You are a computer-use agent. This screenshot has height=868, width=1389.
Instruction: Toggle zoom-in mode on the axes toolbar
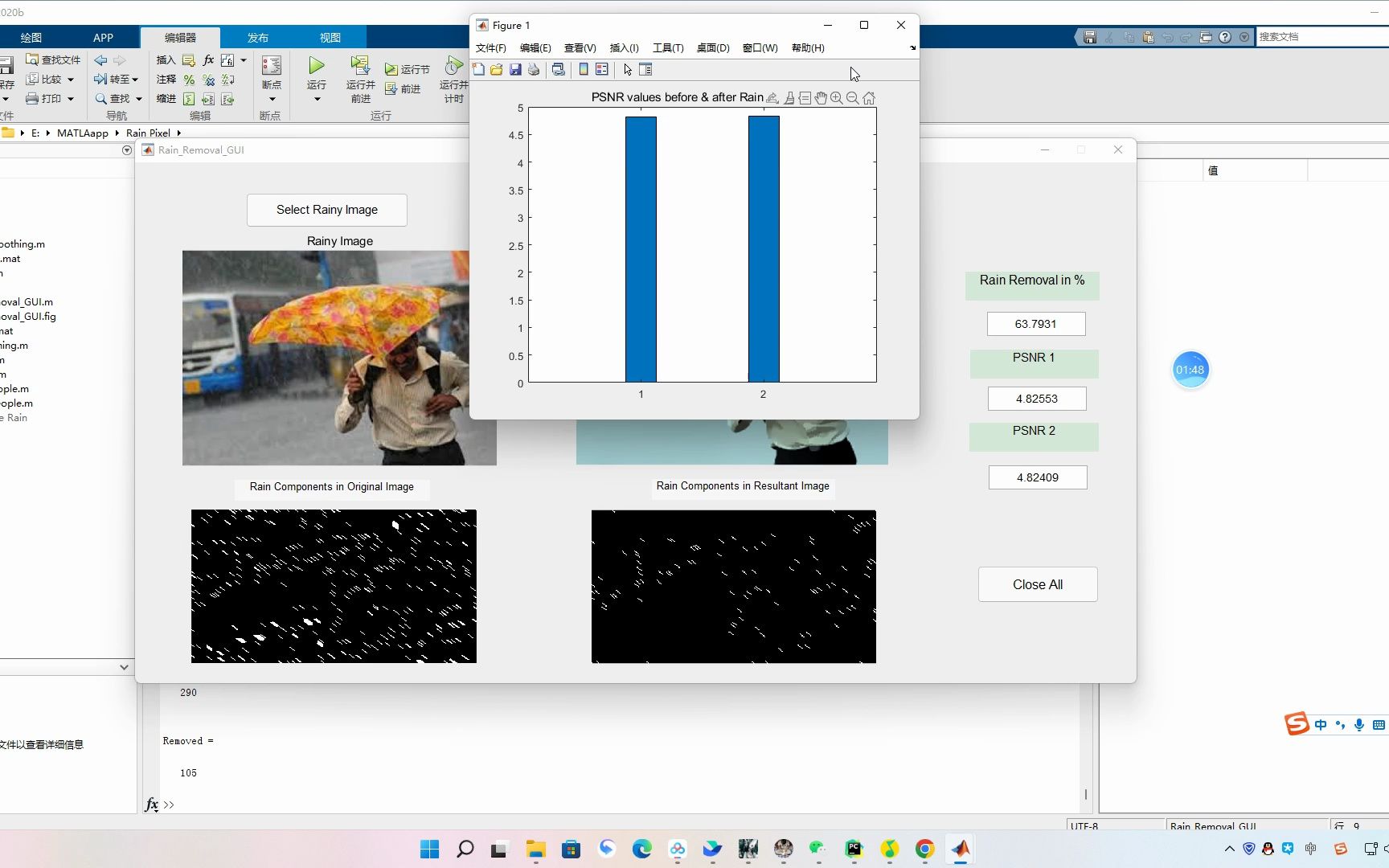(837, 97)
